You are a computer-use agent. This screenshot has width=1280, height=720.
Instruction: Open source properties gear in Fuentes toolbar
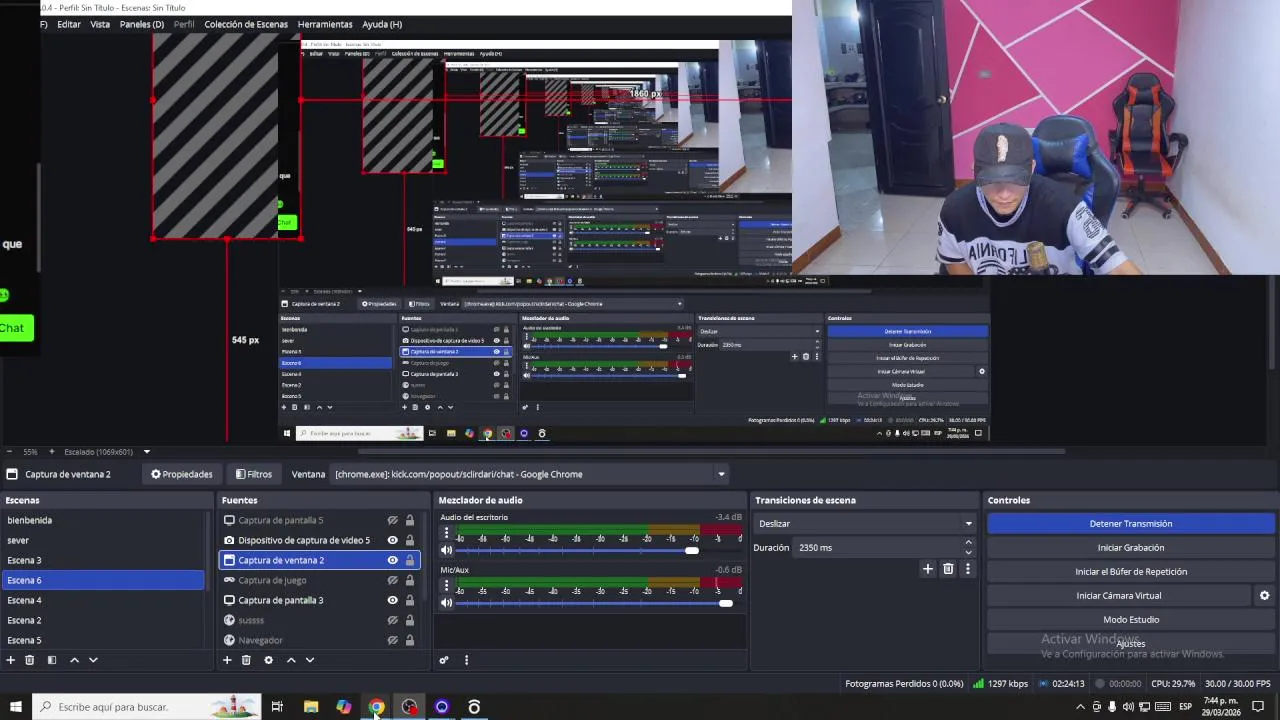268,660
